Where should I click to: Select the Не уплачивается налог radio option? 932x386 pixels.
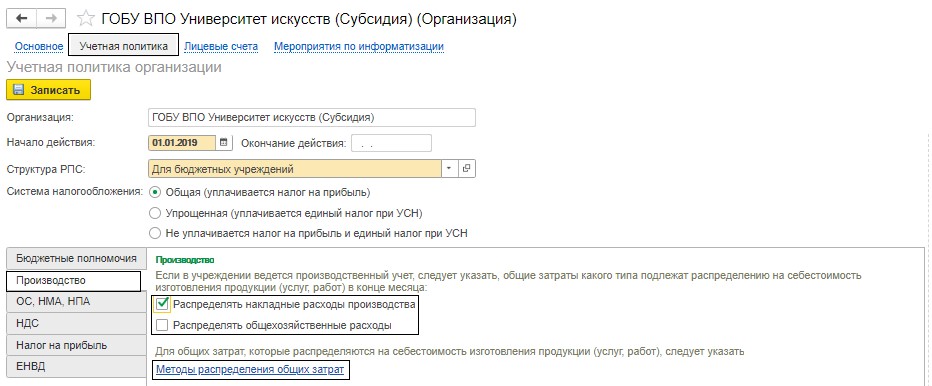tap(155, 233)
